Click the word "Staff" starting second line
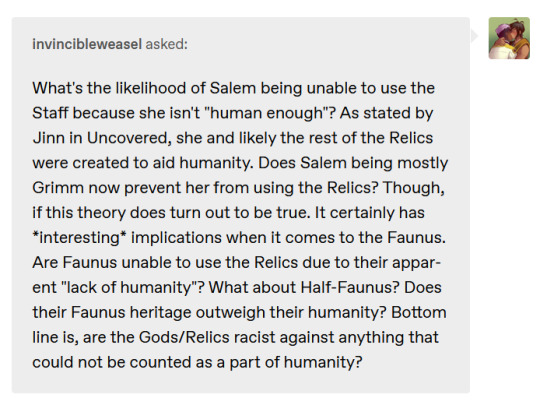 tap(50, 113)
